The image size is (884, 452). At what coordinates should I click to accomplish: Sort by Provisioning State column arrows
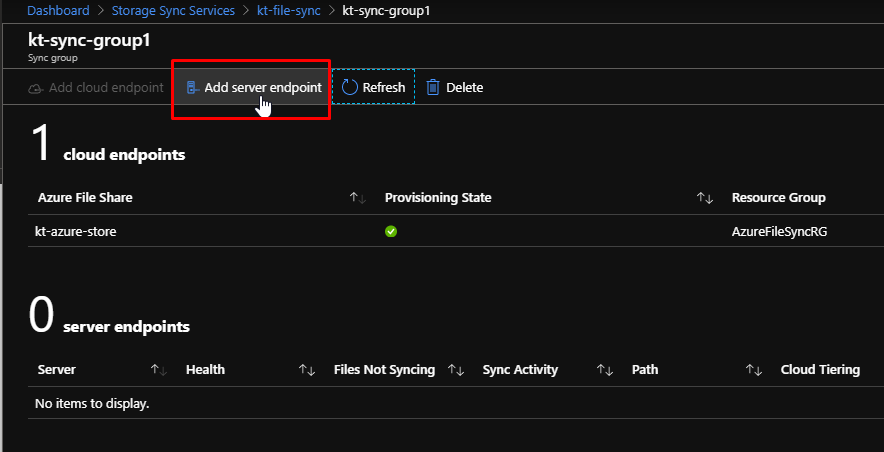(x=705, y=198)
